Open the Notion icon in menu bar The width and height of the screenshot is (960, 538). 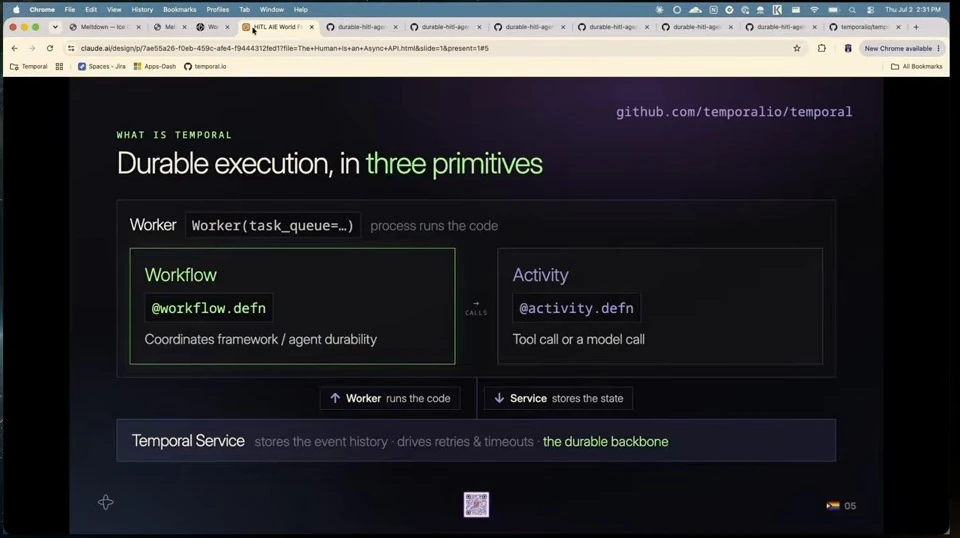pyautogui.click(x=713, y=10)
